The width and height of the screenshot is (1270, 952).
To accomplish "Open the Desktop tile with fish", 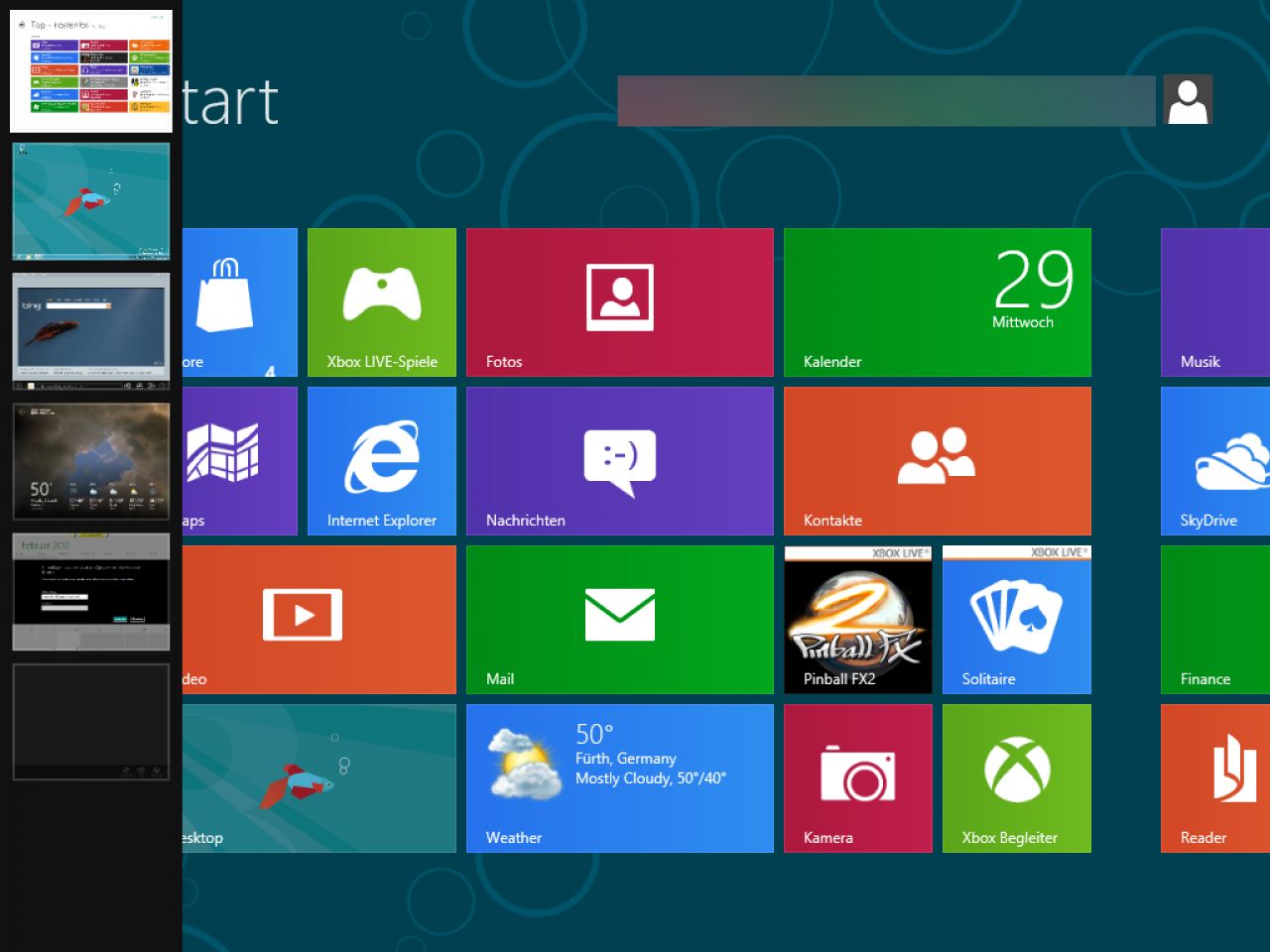I will coord(319,778).
